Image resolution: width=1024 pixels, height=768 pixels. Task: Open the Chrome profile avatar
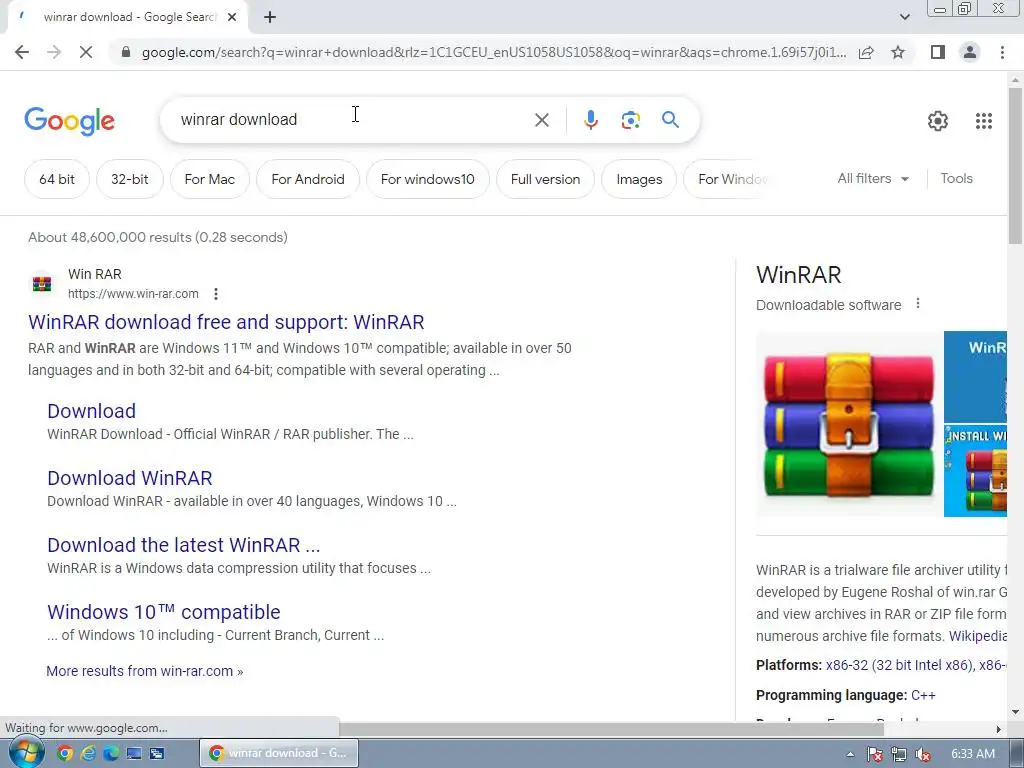[970, 52]
